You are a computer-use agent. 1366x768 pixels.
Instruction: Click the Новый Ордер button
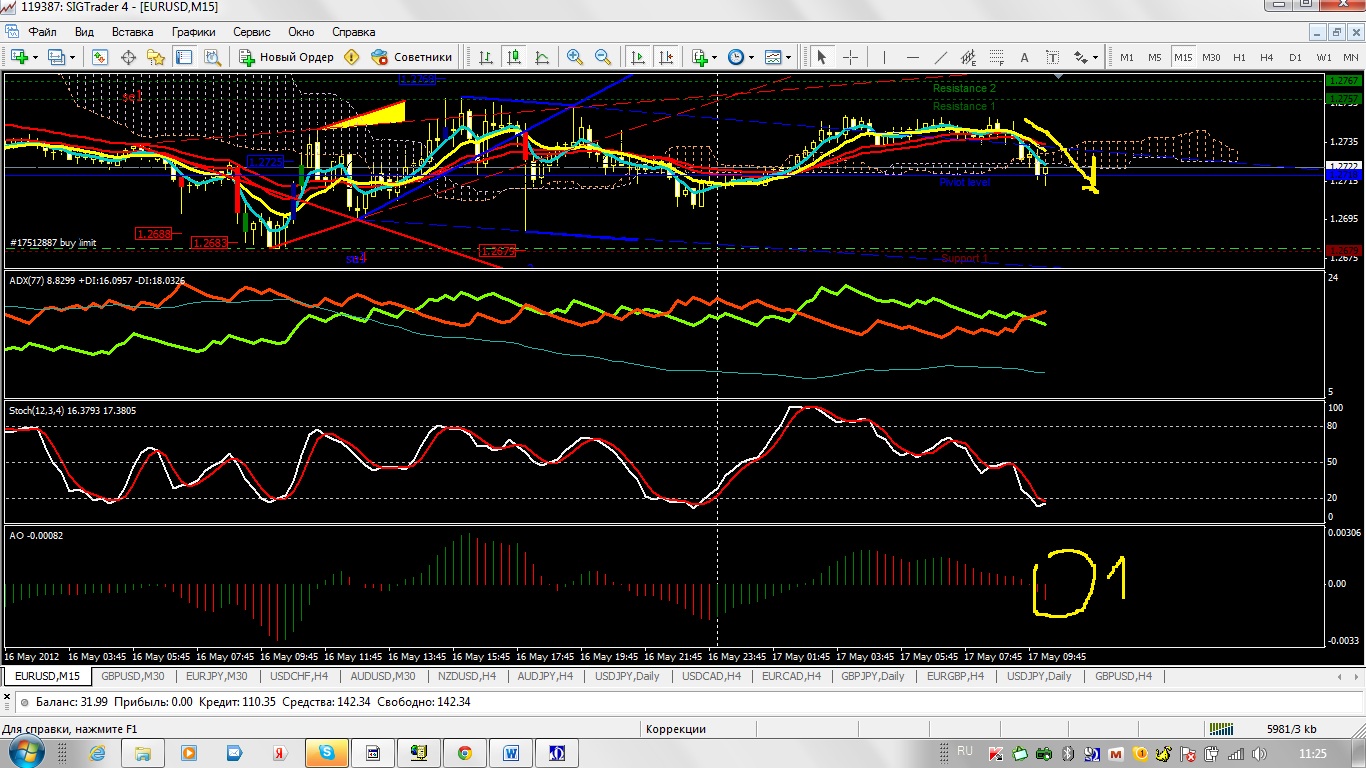coord(286,57)
